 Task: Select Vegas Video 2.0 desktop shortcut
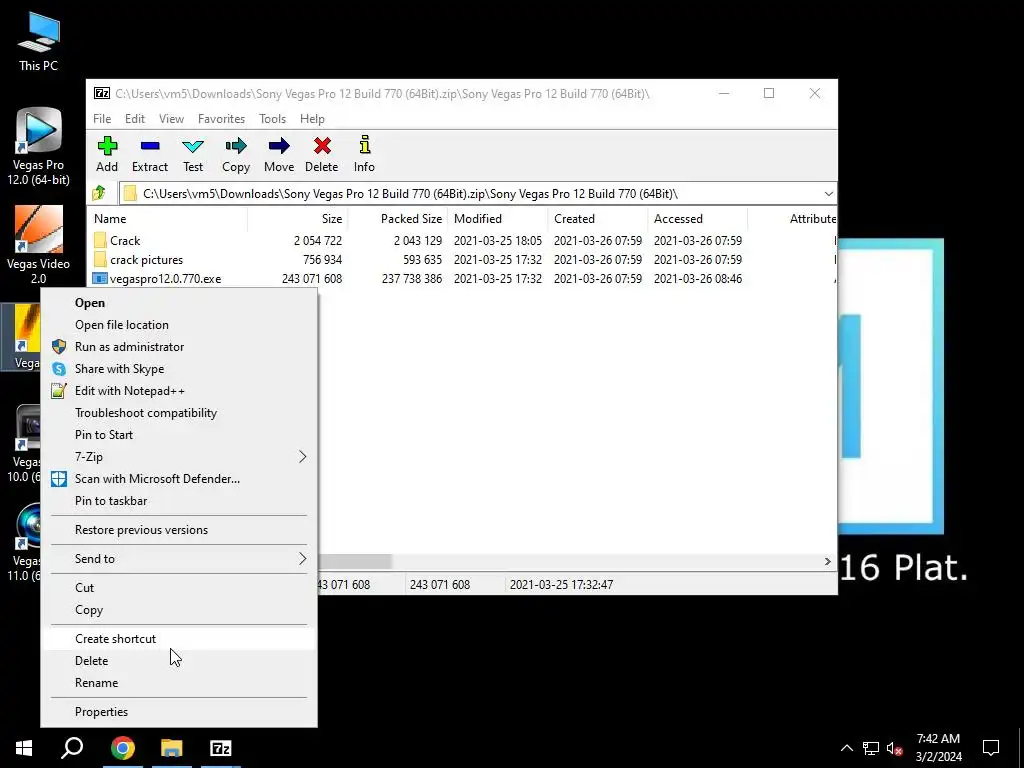tap(39, 245)
